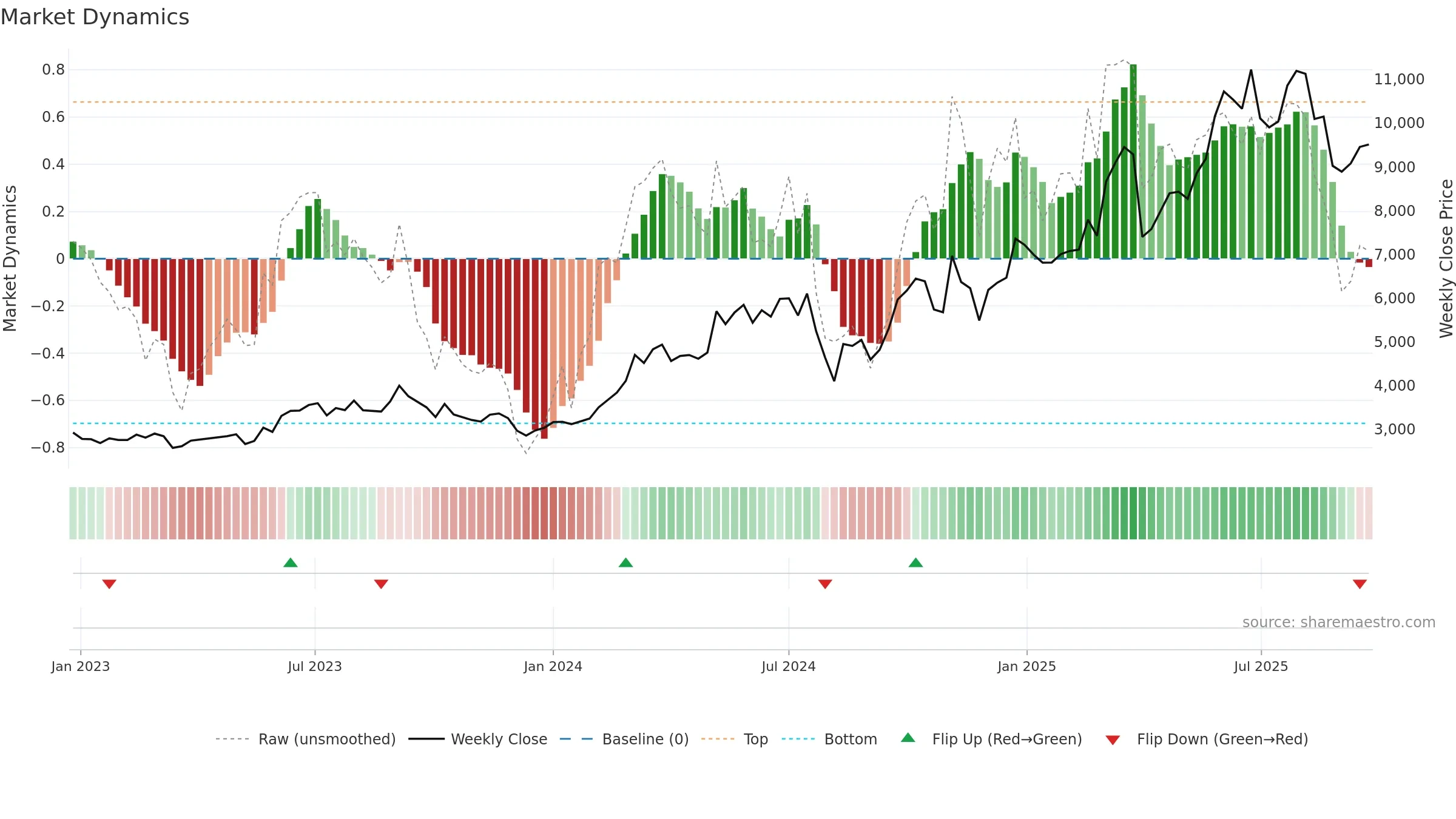Click the deepest red bar near −0.76
The image size is (1456, 819).
coord(544,349)
